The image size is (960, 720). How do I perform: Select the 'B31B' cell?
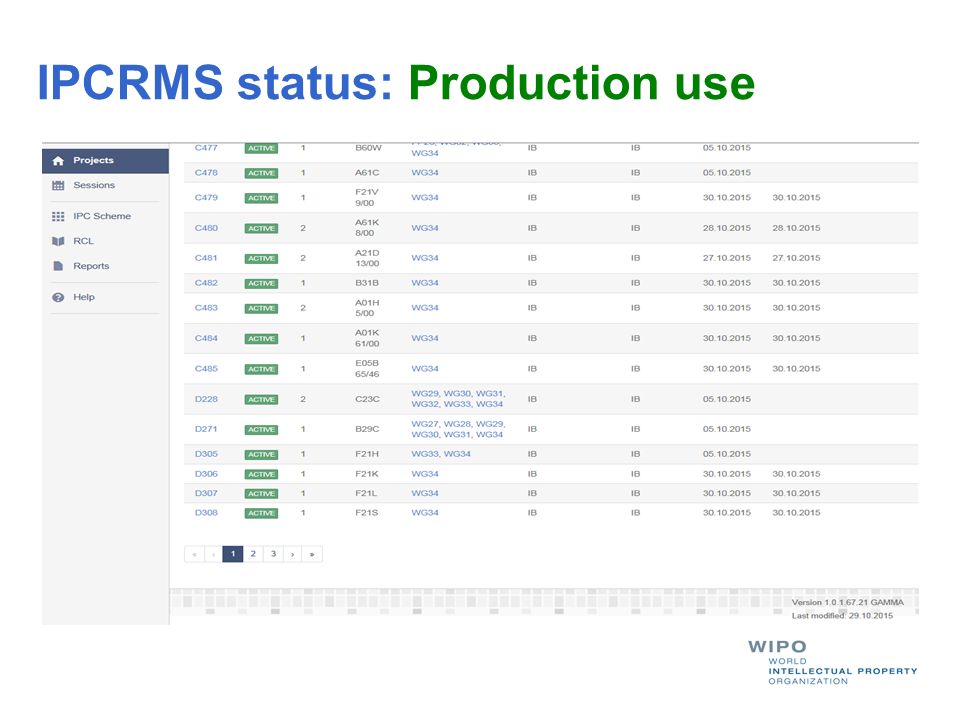pos(367,283)
